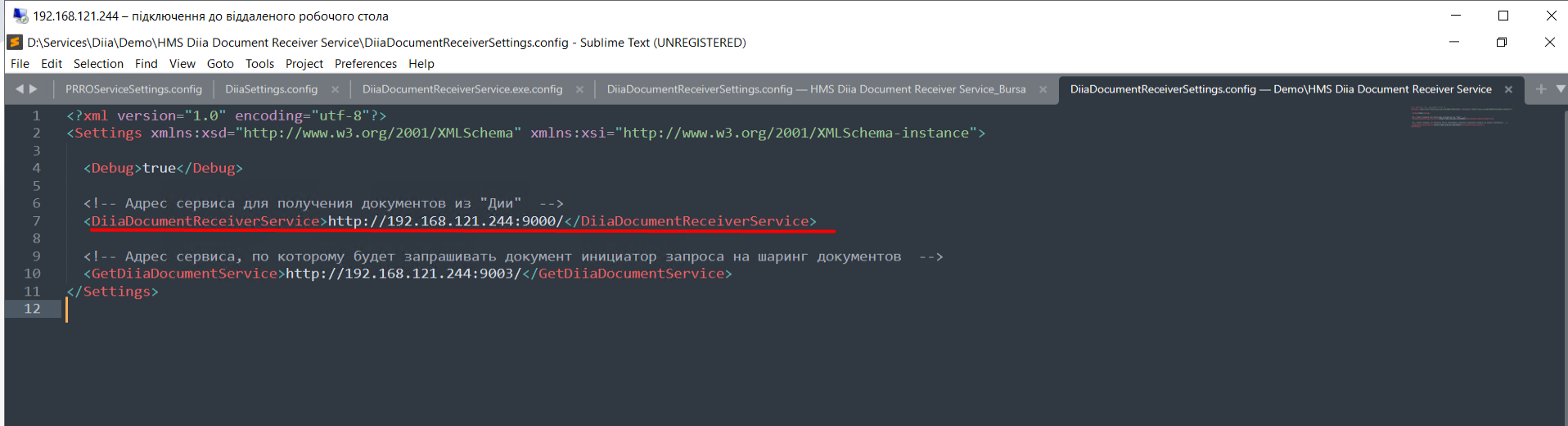Click the remote desktop connection icon
Image resolution: width=1568 pixels, height=426 pixels.
pos(20,16)
